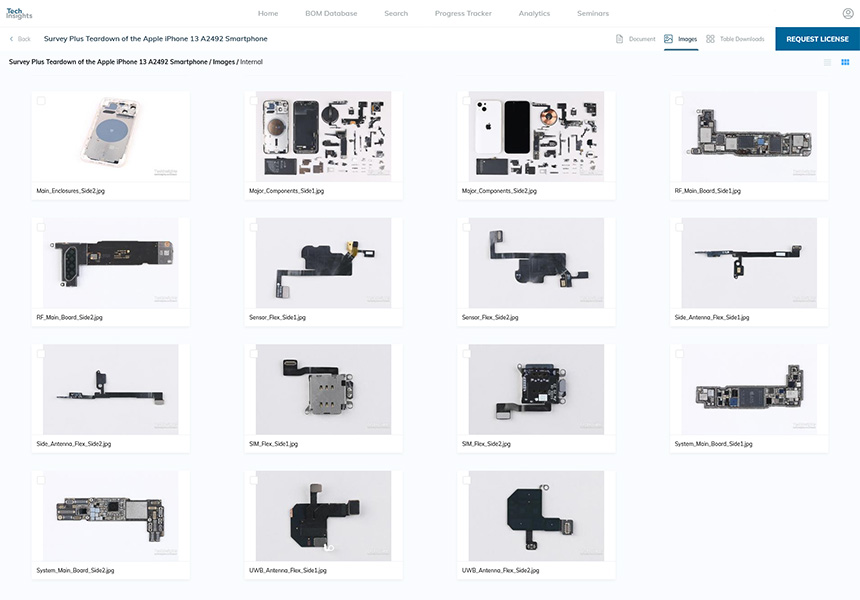Viewport: 860px width, 600px height.
Task: Click the back chevron arrow icon
Action: coord(12,39)
